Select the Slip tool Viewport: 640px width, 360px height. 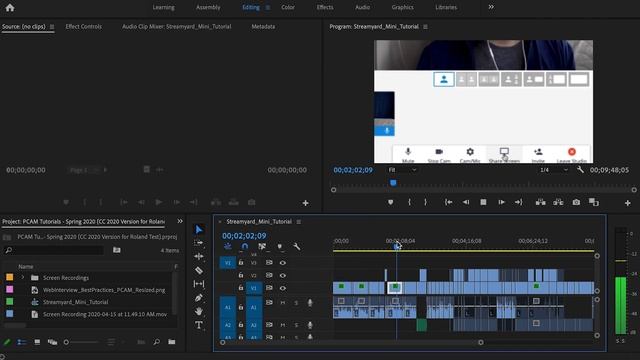pyautogui.click(x=199, y=284)
